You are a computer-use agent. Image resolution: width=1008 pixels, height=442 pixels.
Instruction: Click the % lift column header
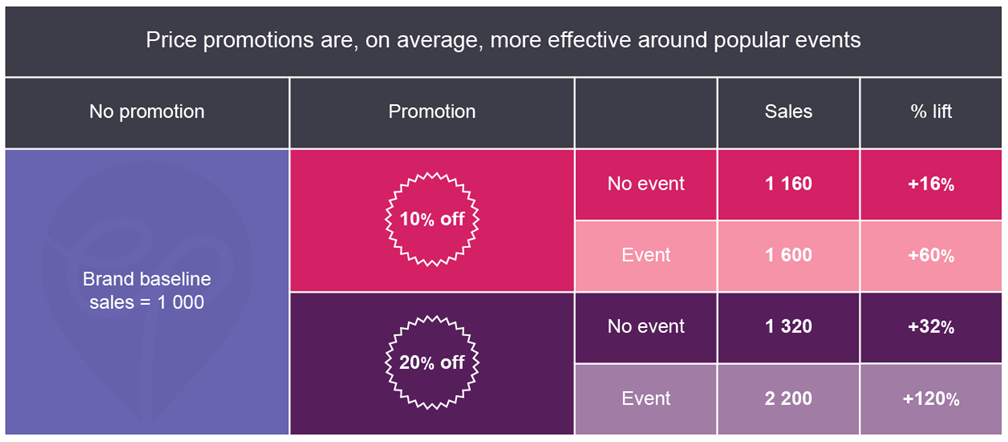tap(931, 112)
